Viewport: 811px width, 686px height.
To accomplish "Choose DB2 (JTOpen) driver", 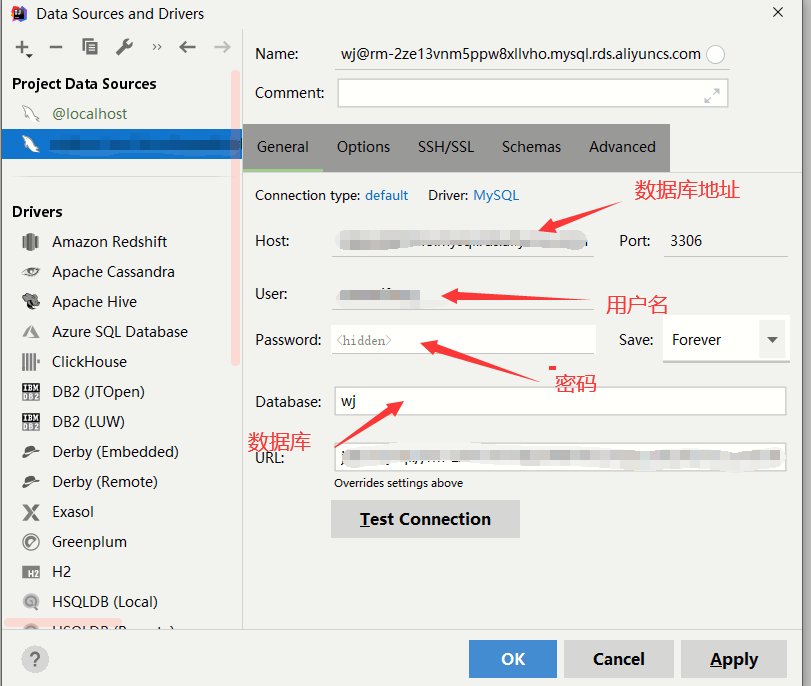I will pyautogui.click(x=98, y=392).
